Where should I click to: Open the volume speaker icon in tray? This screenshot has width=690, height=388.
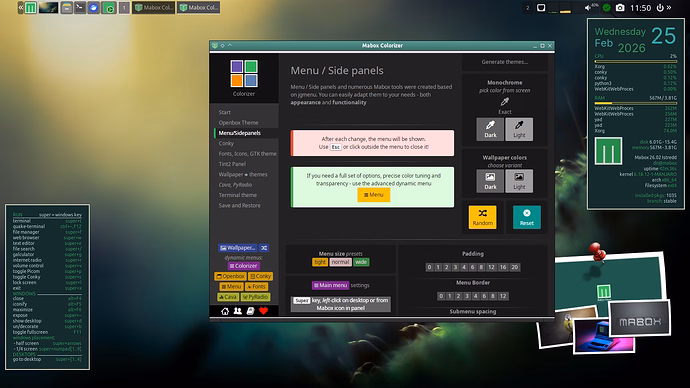(x=588, y=8)
